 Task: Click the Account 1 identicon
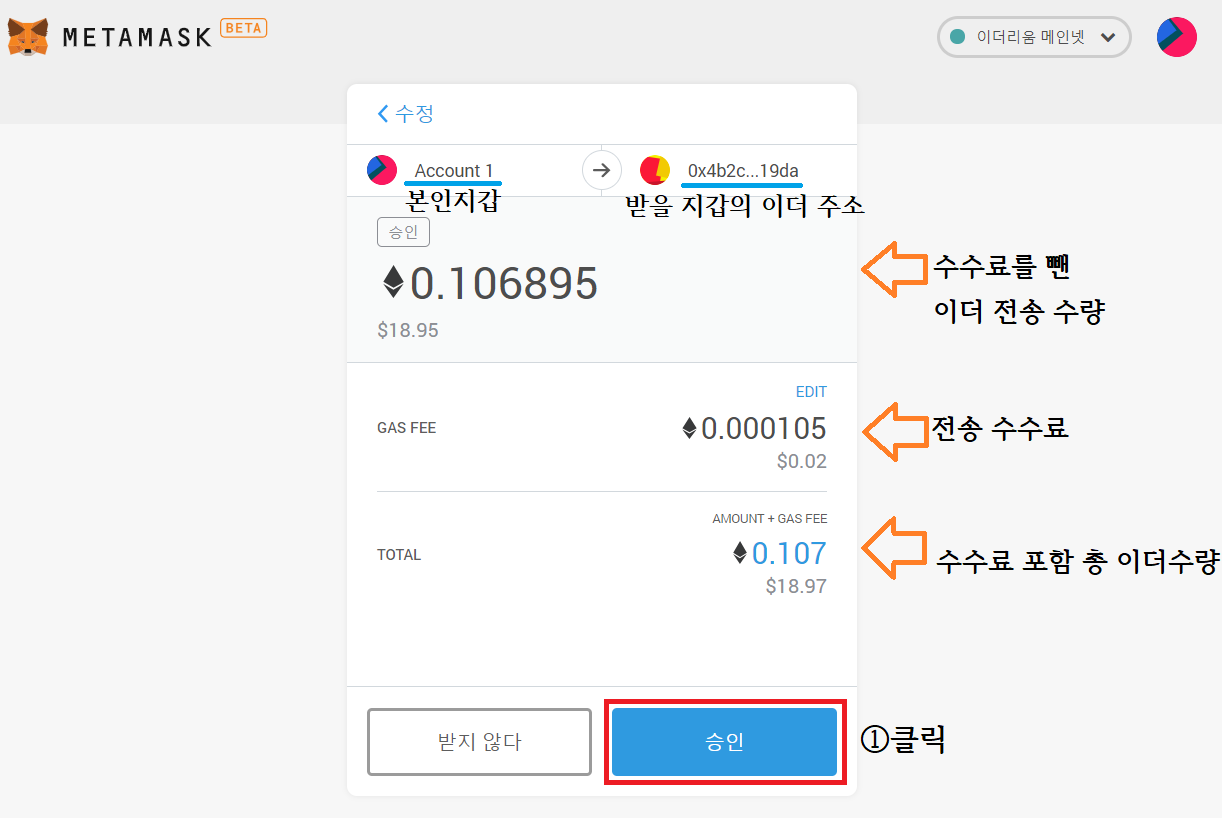click(x=382, y=170)
